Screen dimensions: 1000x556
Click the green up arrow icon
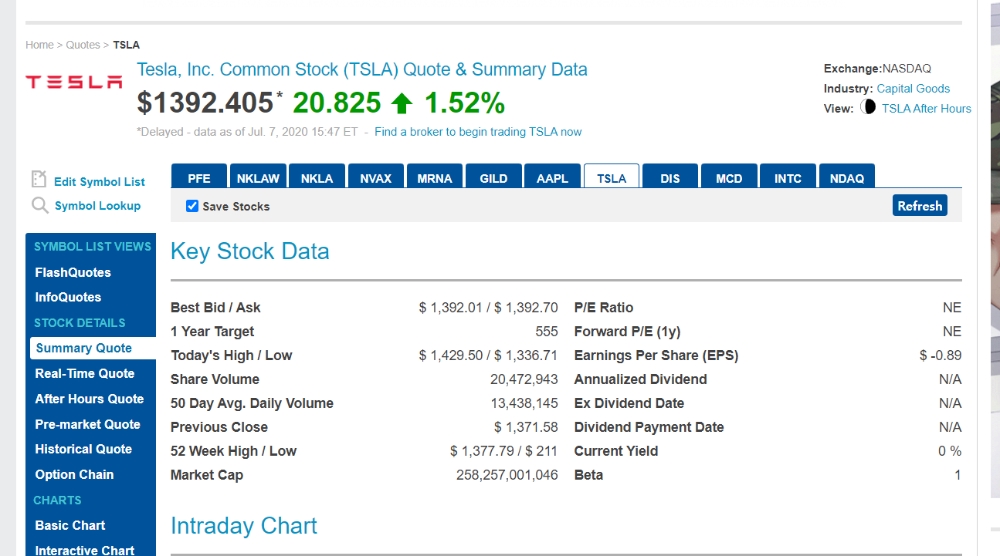[x=402, y=103]
